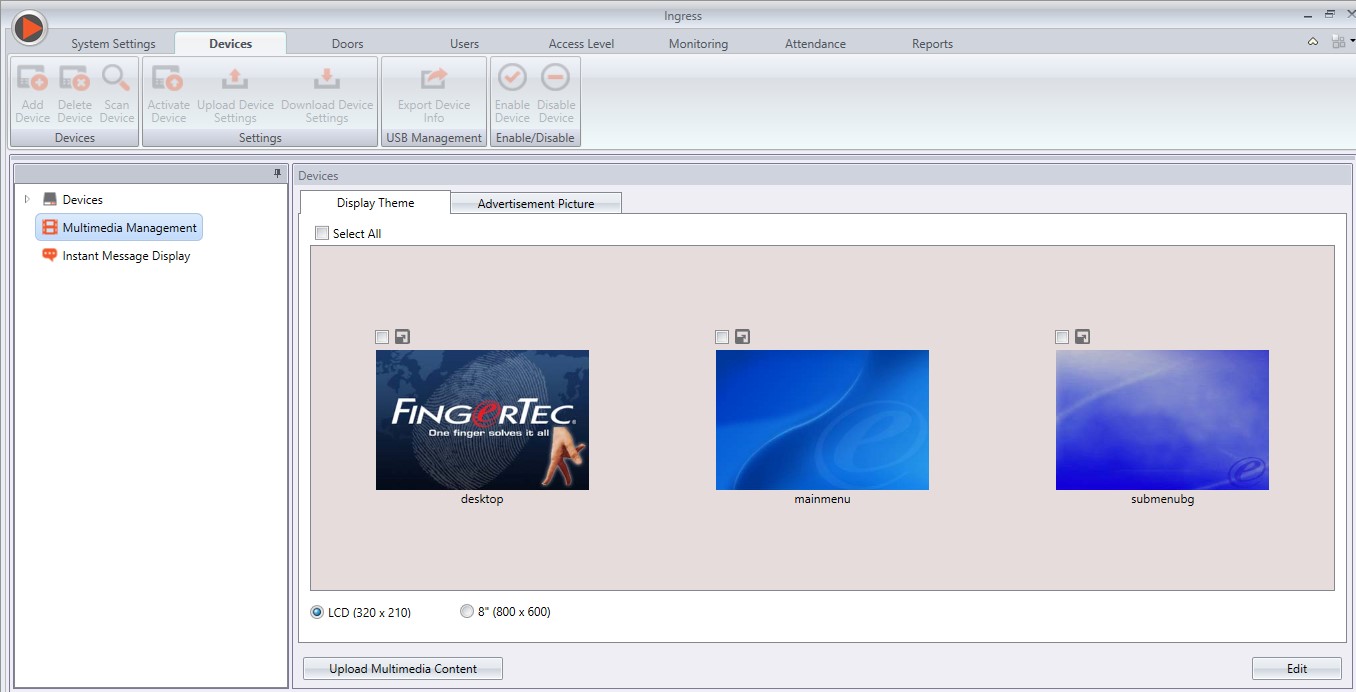Click the 'mainmenu' caption label
Screen dimensions: 1356x692
click(822, 499)
